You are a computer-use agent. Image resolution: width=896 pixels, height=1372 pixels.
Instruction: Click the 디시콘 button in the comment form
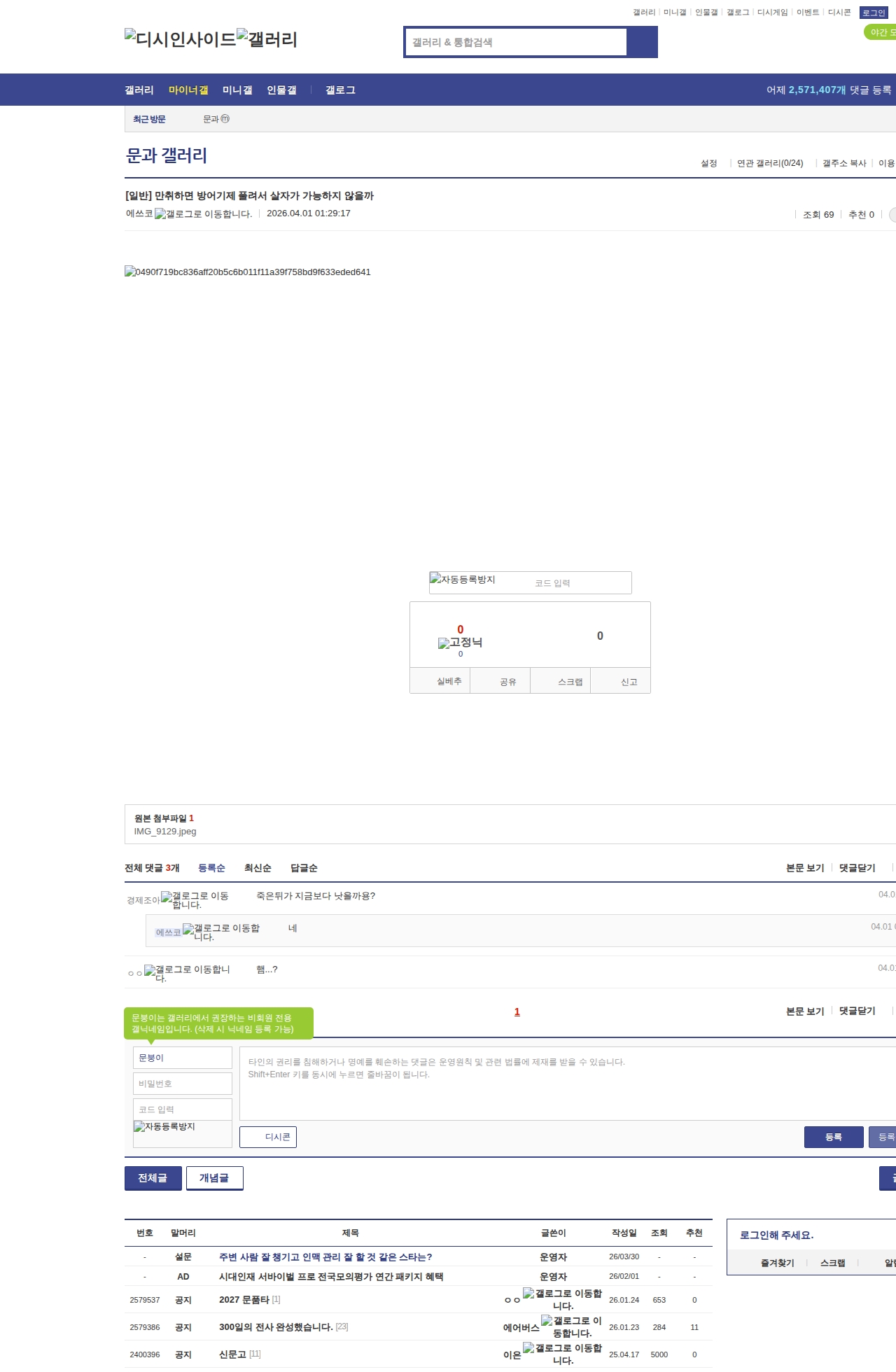tap(268, 1137)
